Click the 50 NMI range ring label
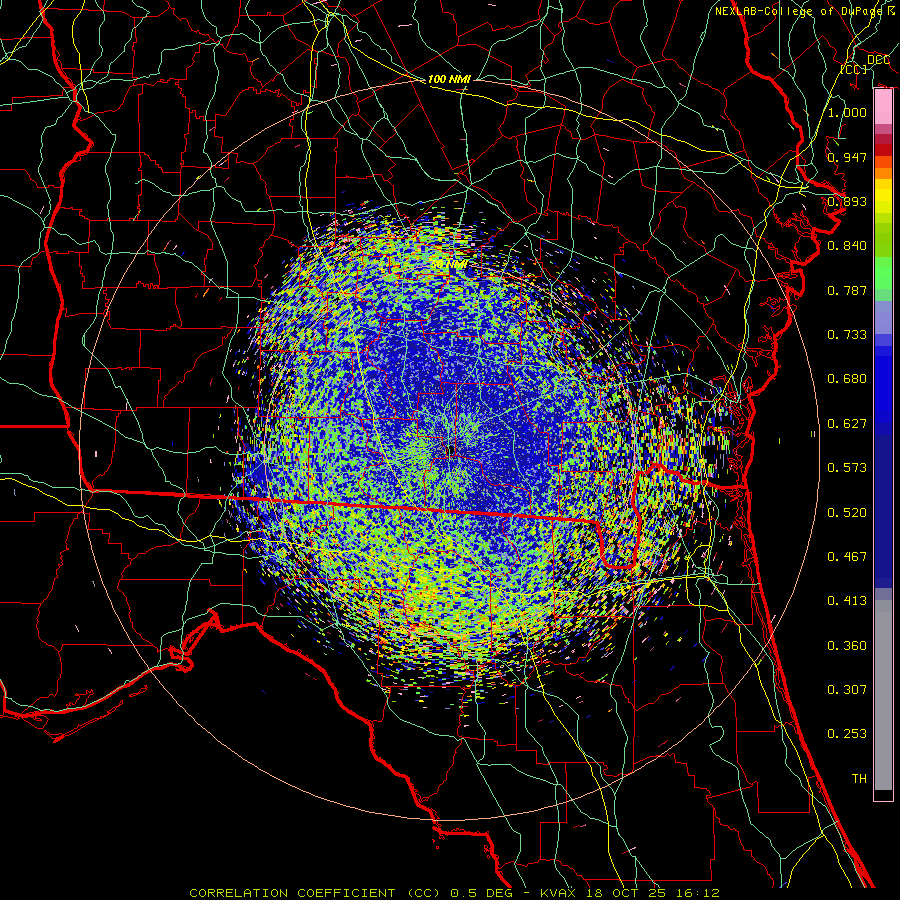The height and width of the screenshot is (900, 900). click(x=449, y=265)
